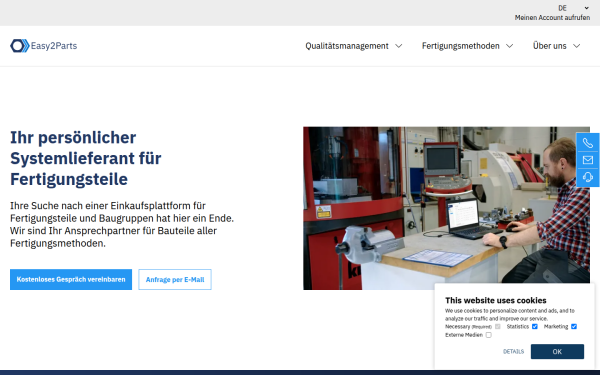Open cookie DETAILS link

pos(513,352)
